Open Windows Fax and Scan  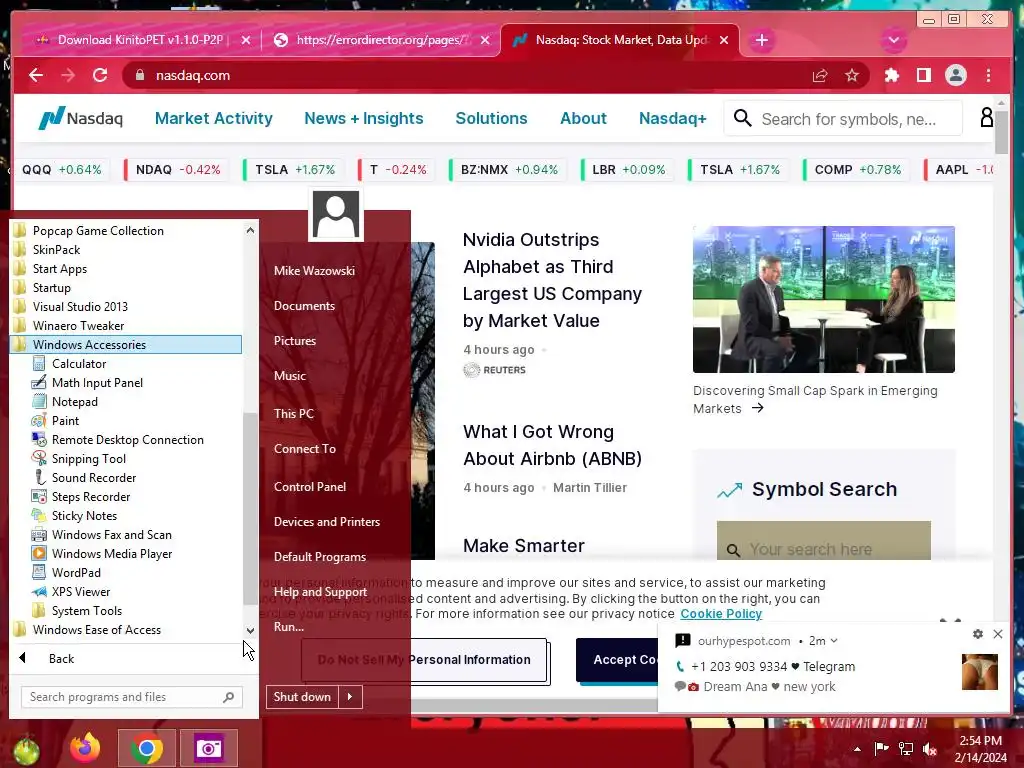112,534
